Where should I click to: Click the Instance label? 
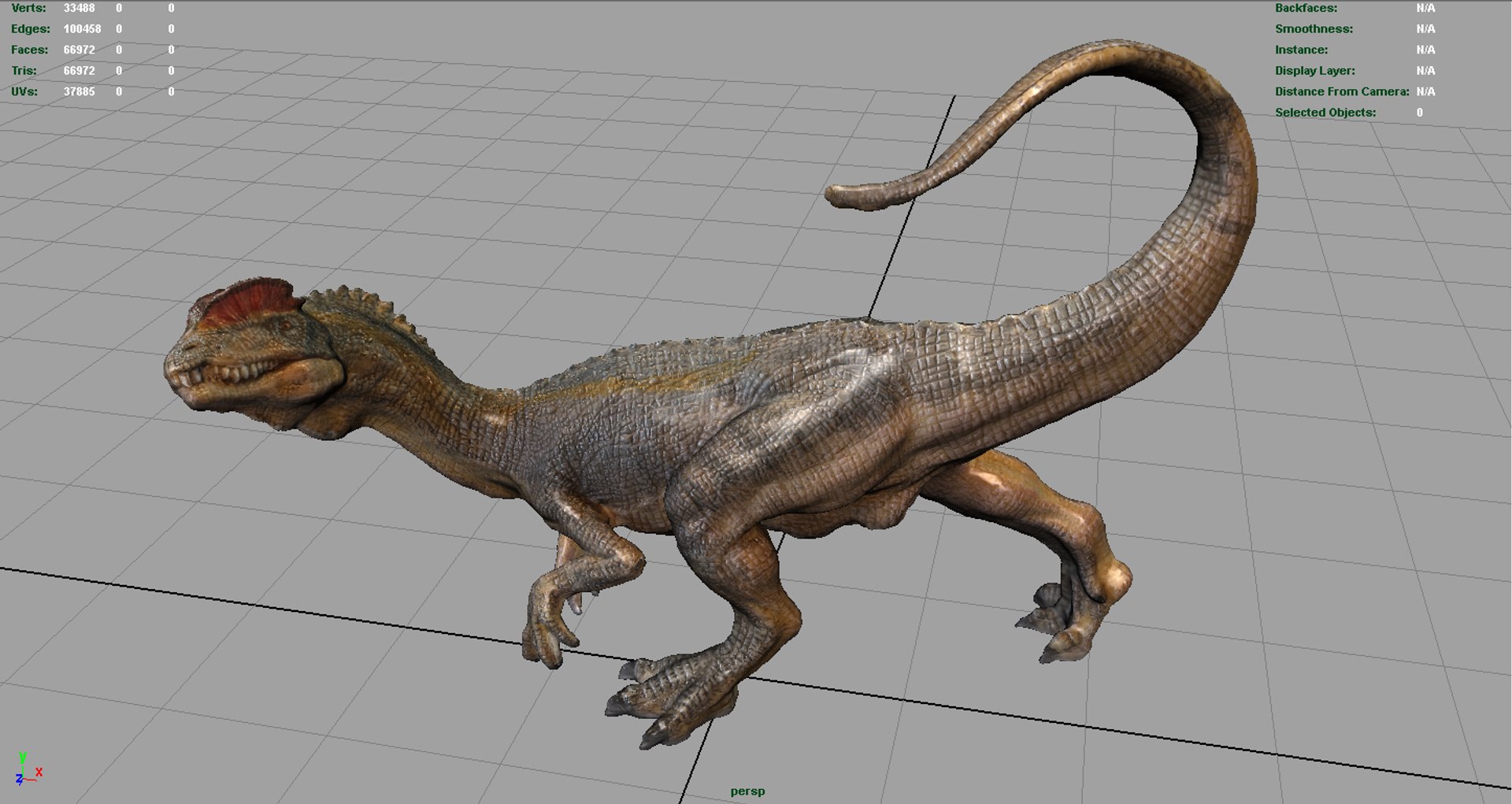coord(1301,50)
